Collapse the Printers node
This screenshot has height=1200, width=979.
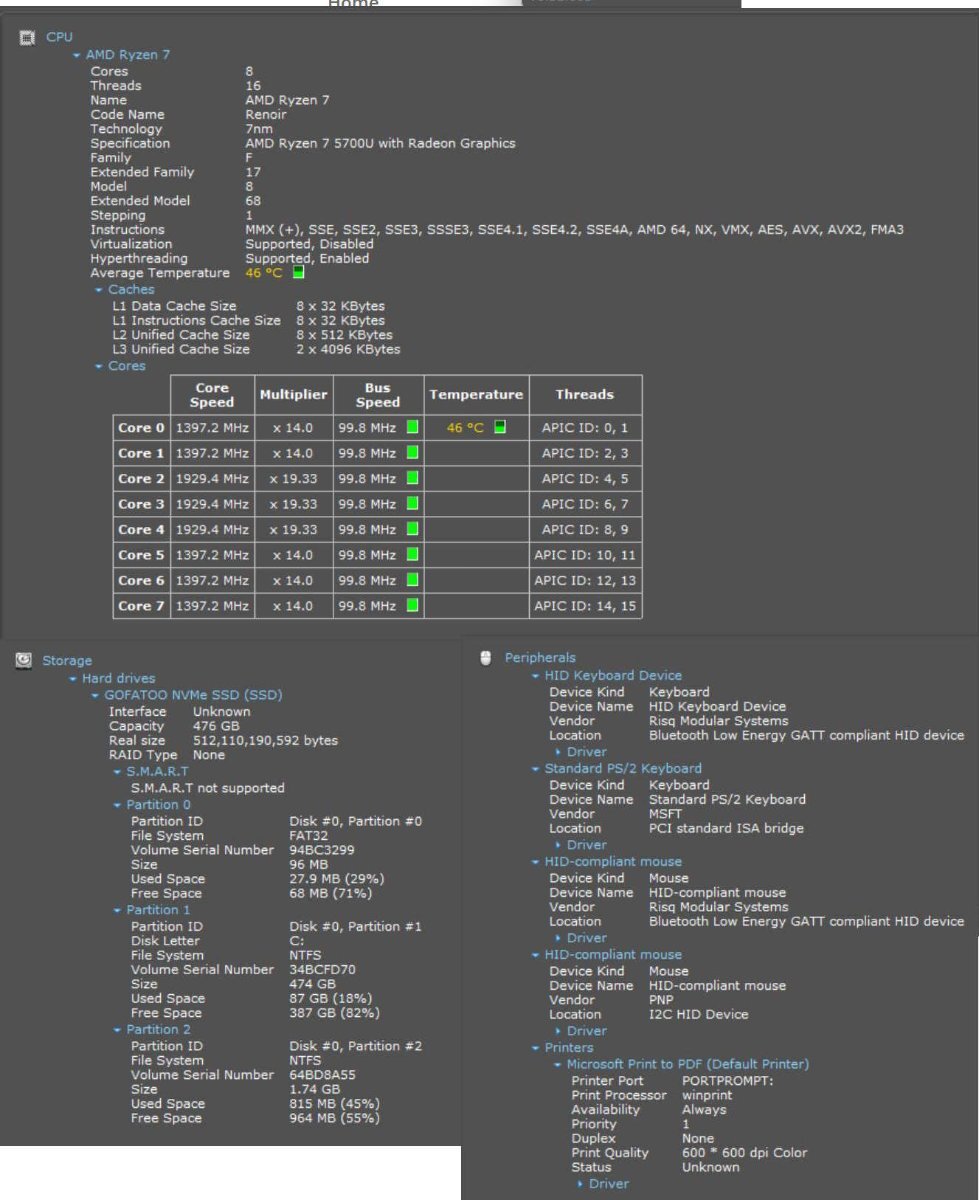(x=535, y=1048)
